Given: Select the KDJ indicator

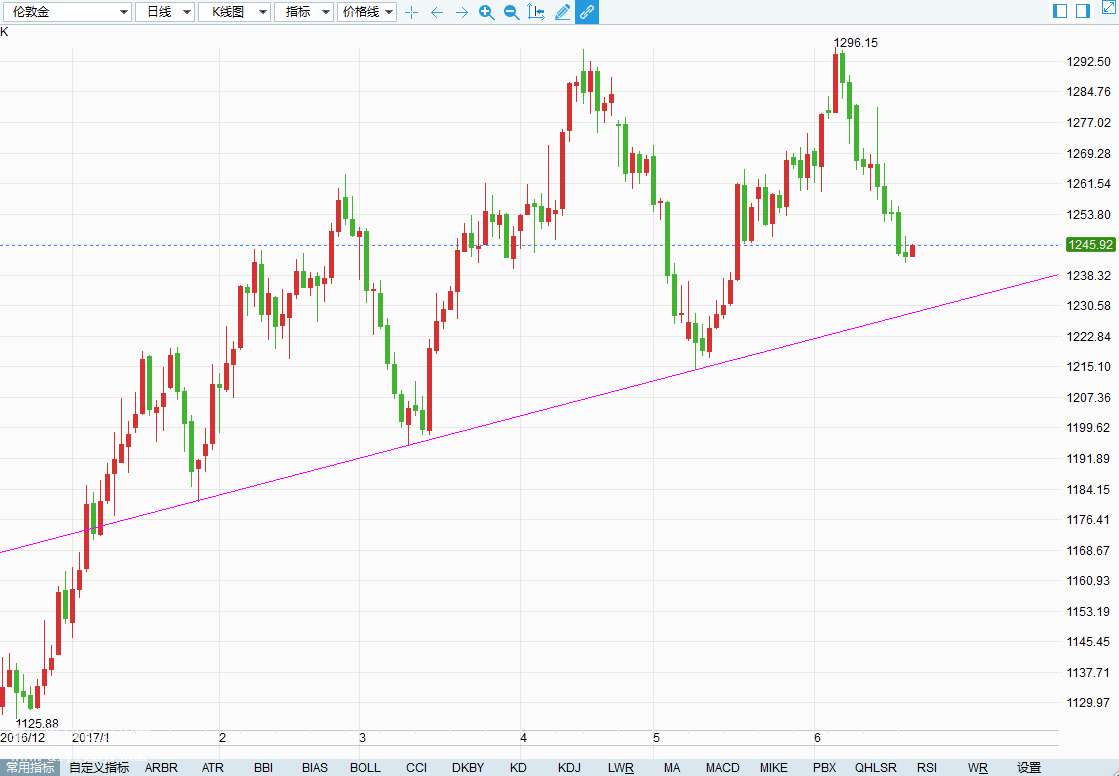Looking at the screenshot, I should (x=569, y=767).
